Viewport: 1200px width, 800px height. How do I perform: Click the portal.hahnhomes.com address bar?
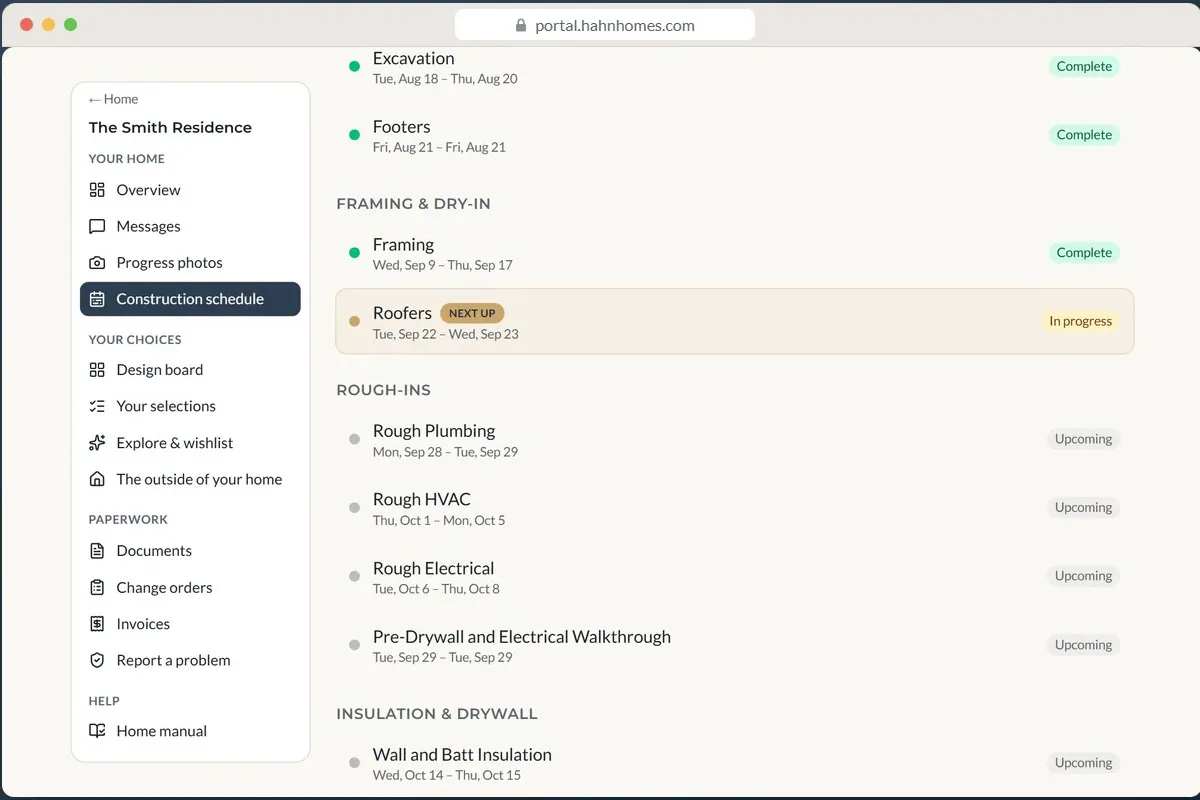(x=605, y=26)
